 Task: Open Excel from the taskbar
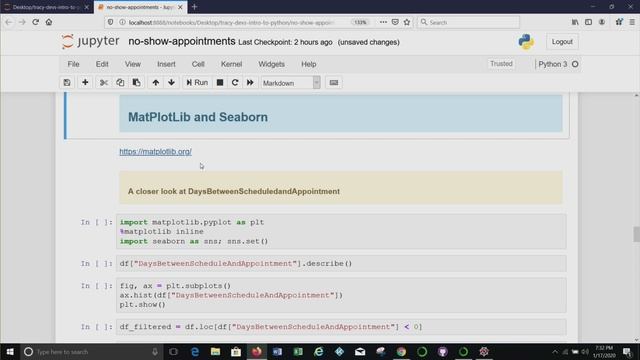click(298, 351)
